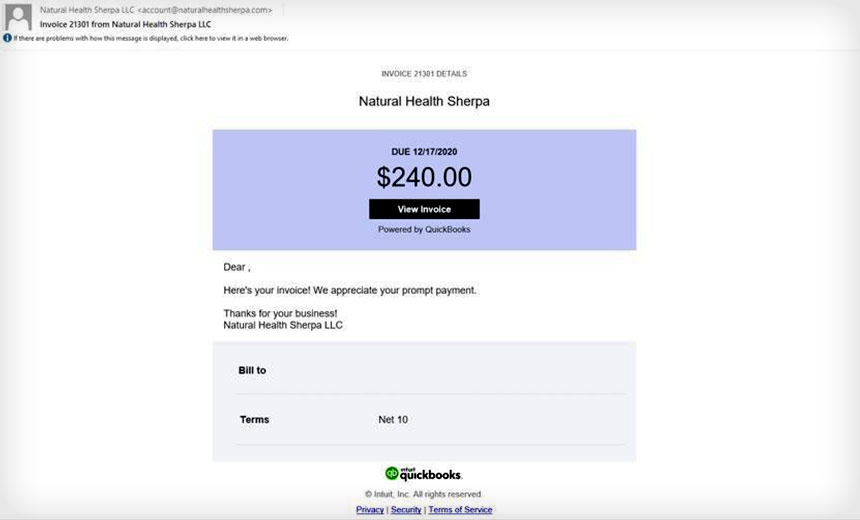Click the Bill to label

click(x=252, y=370)
